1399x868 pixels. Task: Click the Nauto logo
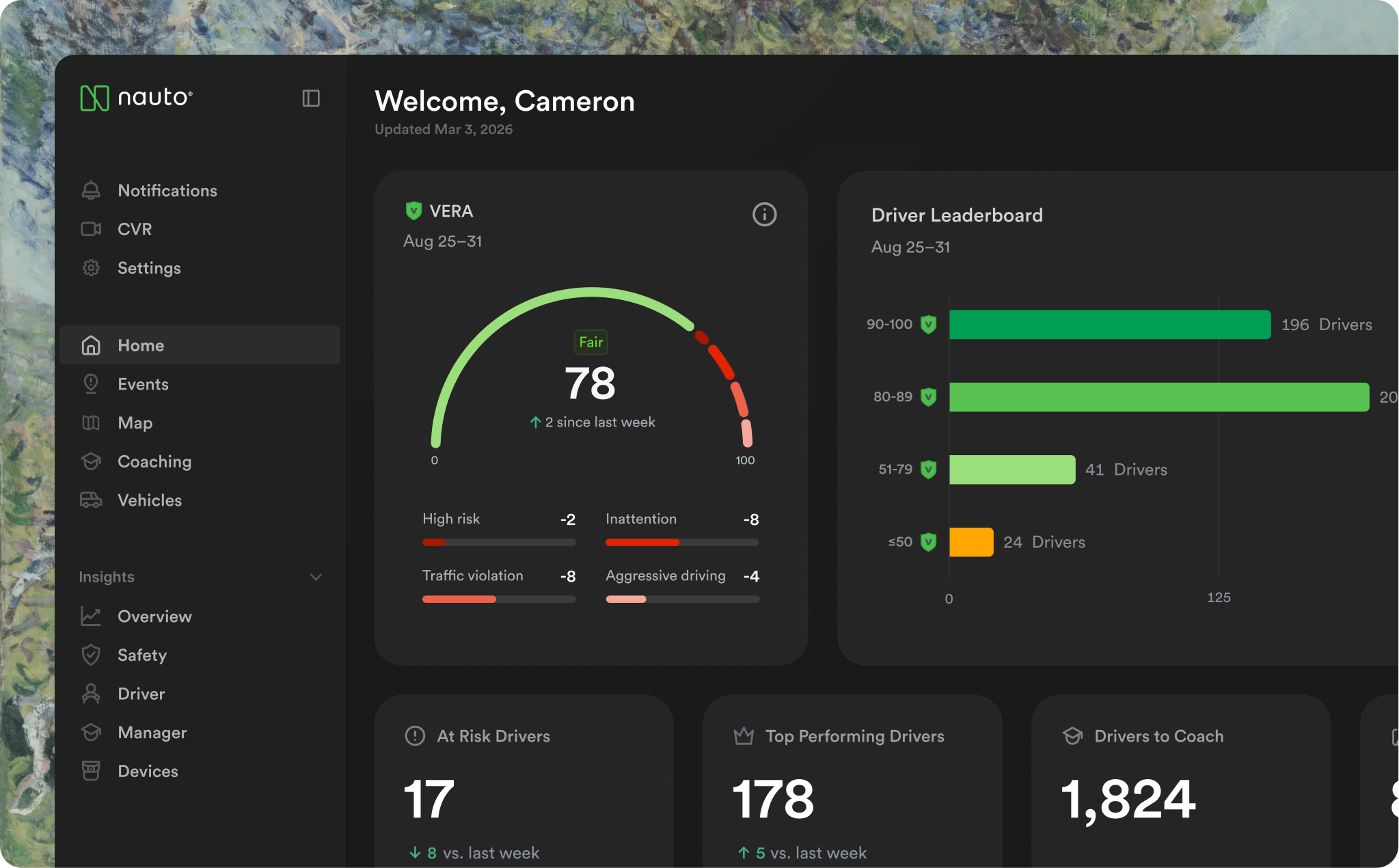point(136,98)
